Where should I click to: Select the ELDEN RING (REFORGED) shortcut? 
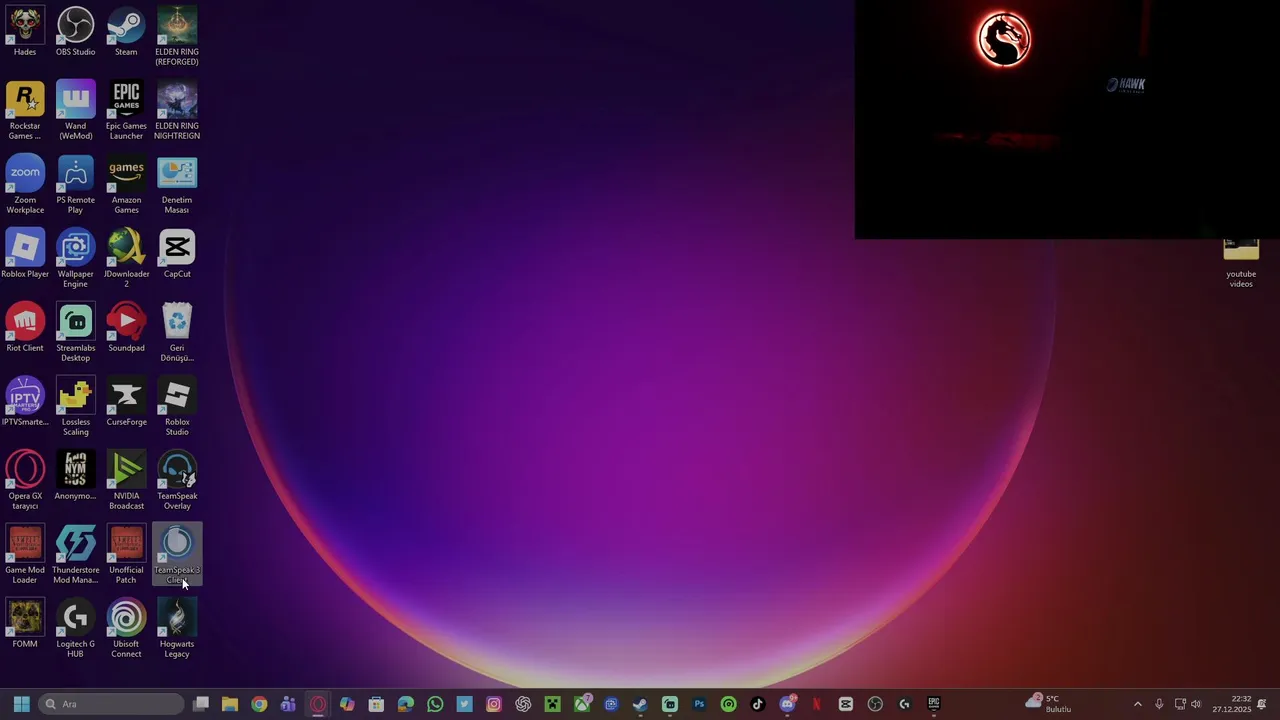coord(177,36)
